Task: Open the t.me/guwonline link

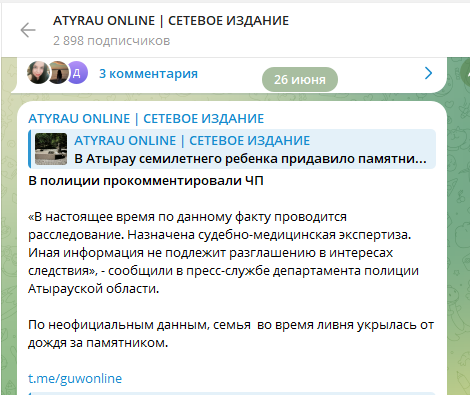Action: click(75, 378)
